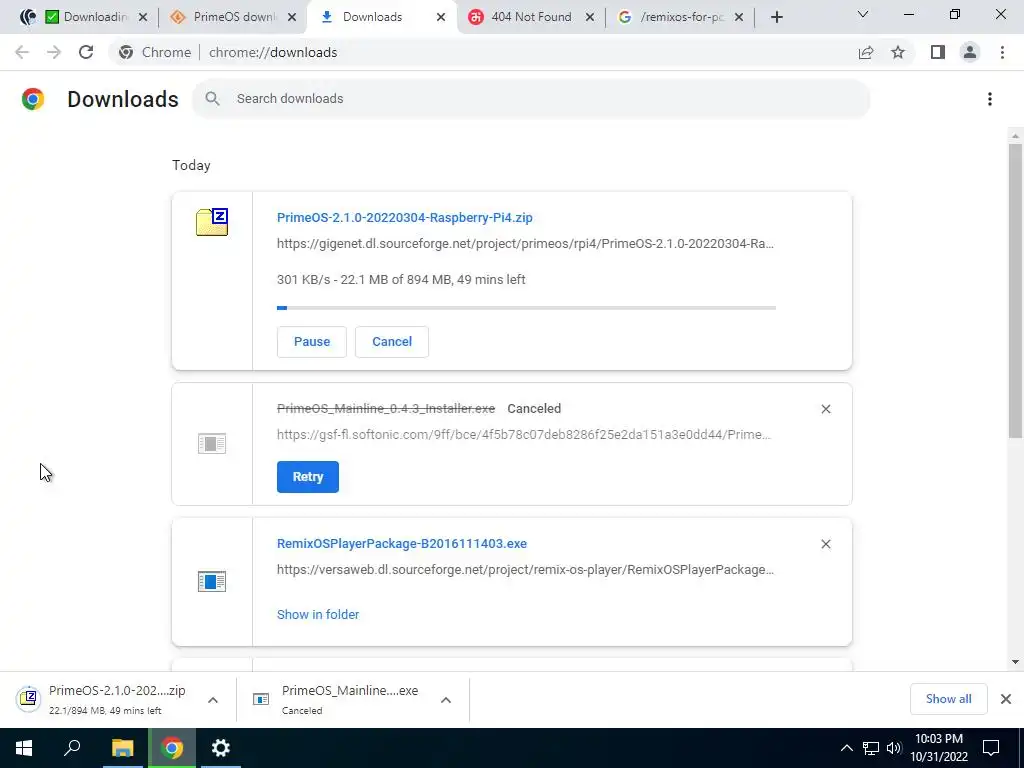Open the Chrome profile avatar
This screenshot has height=768, width=1024.
pyautogui.click(x=970, y=52)
